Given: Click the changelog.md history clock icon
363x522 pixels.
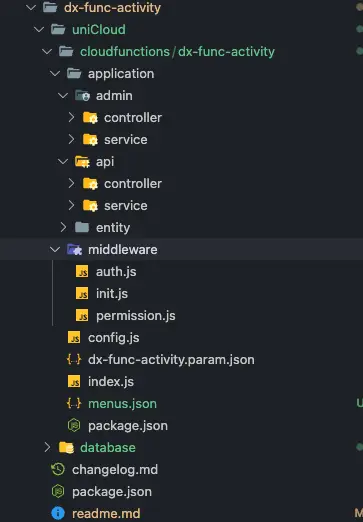Looking at the screenshot, I should point(58,469).
